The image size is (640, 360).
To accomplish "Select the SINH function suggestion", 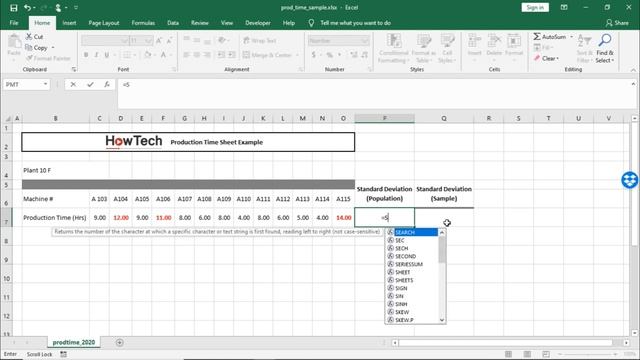I will point(412,304).
